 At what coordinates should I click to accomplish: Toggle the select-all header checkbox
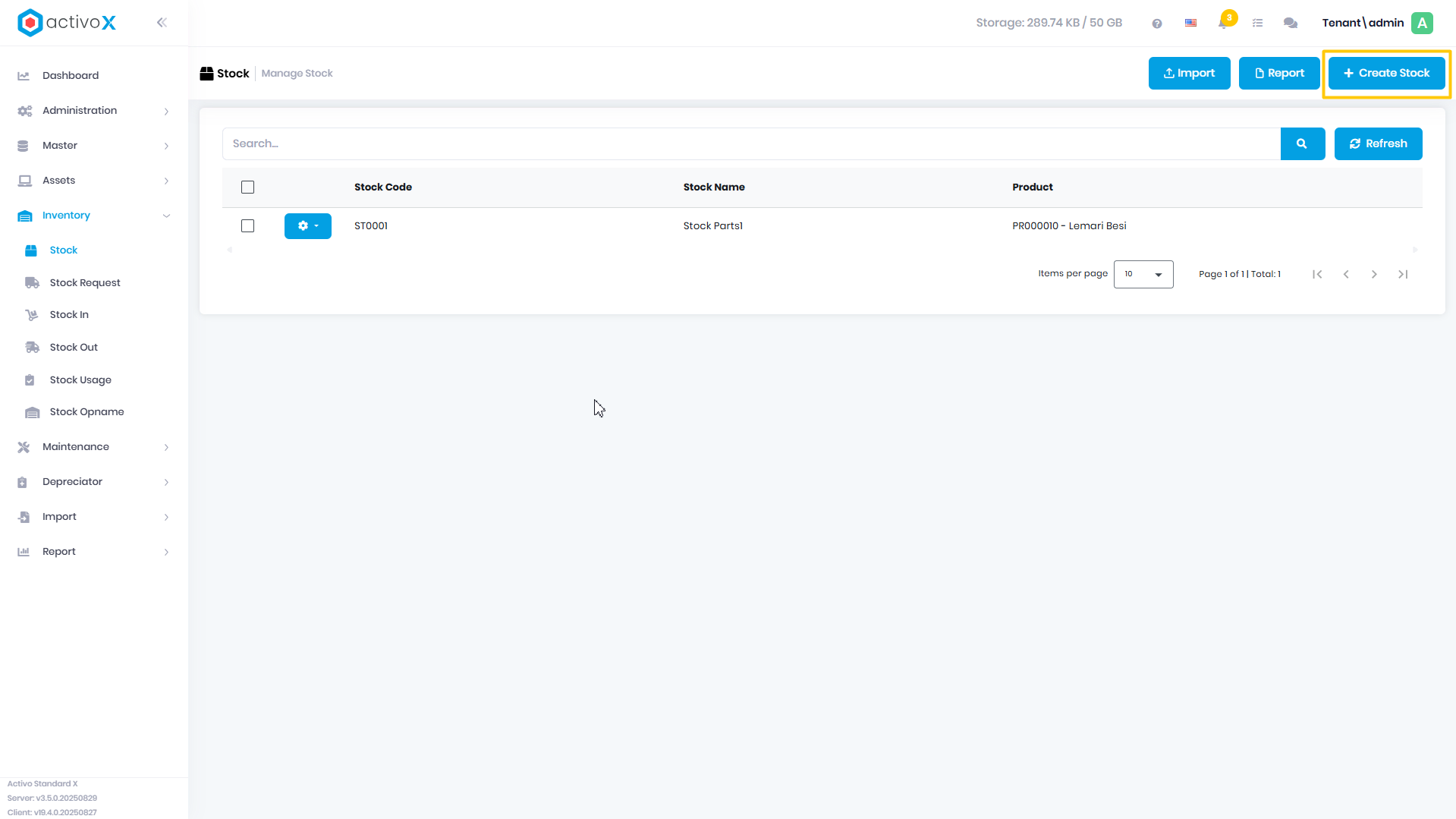click(247, 187)
